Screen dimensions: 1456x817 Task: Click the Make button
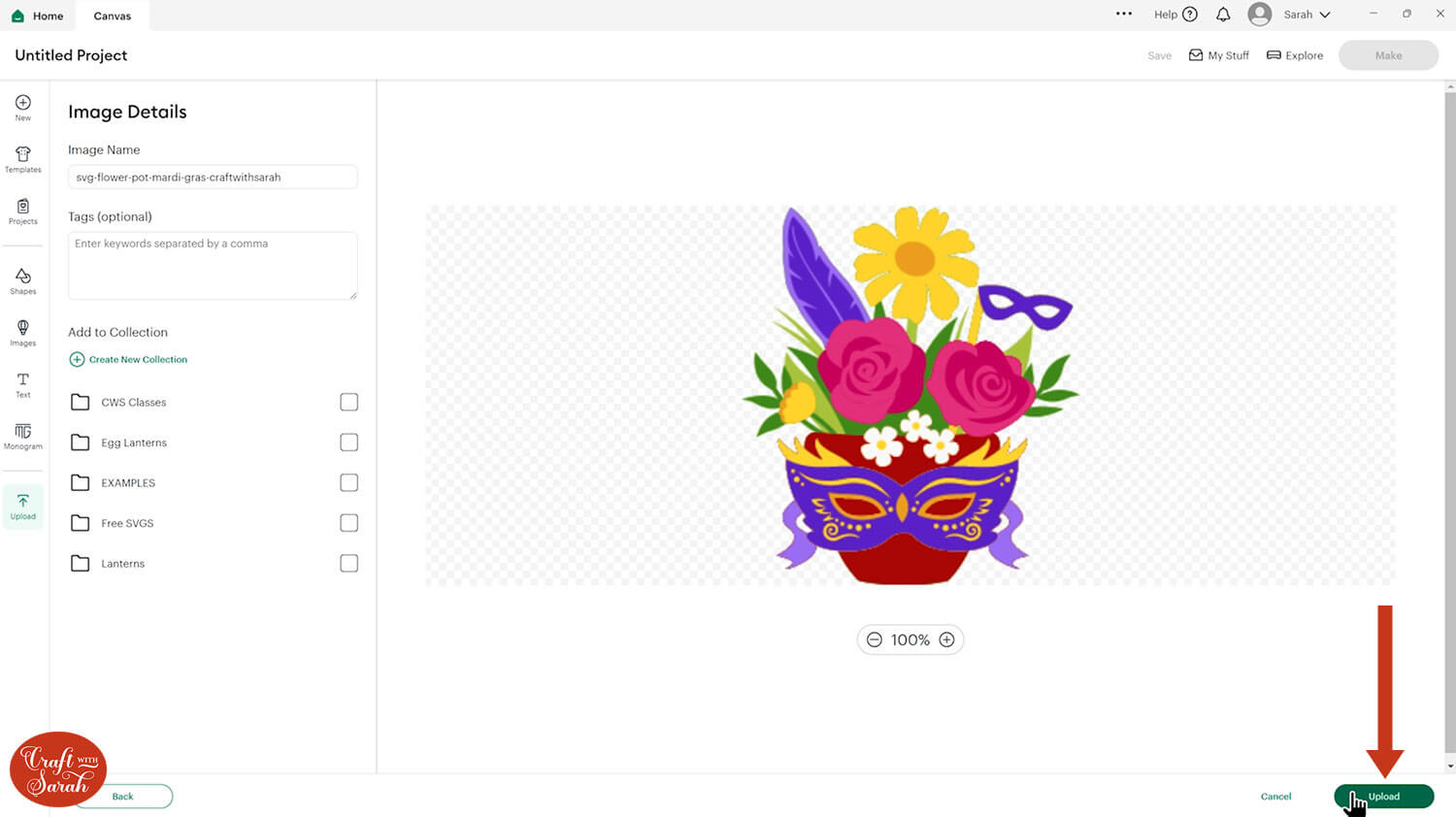coord(1388,55)
